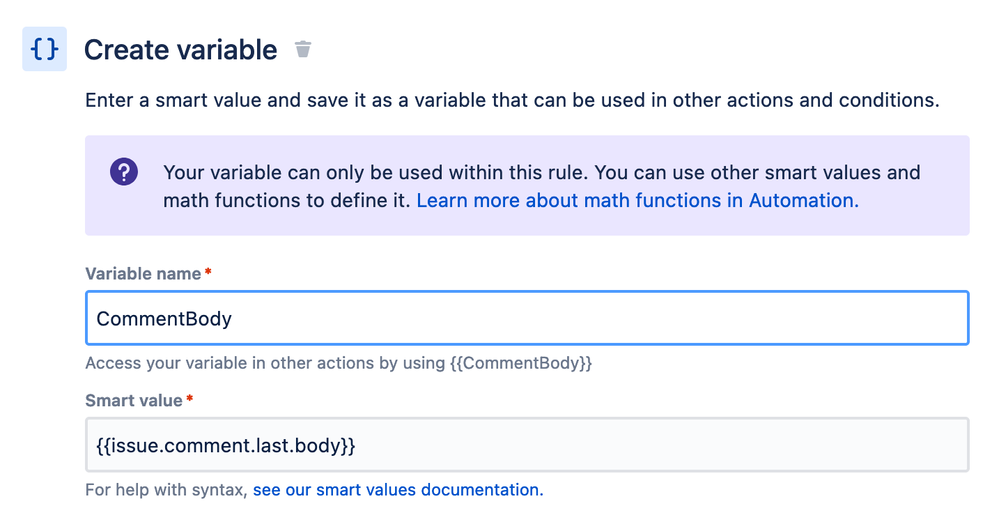Focus the Variable name input field
Screen dimensions: 999x527
(x=600, y=319)
